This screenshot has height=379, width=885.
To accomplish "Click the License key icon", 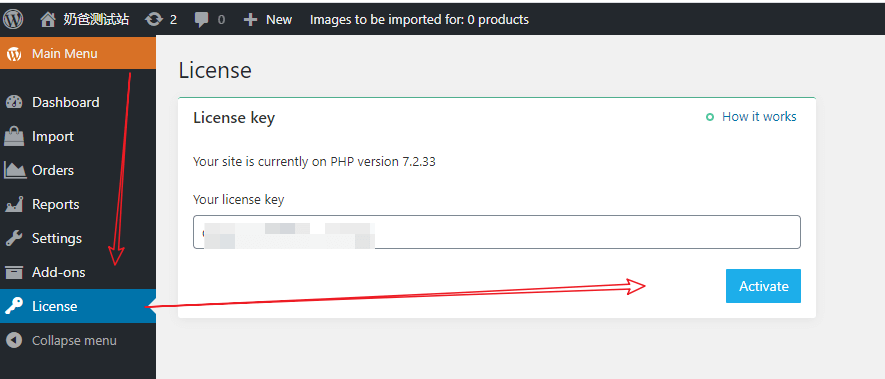I will 14,306.
